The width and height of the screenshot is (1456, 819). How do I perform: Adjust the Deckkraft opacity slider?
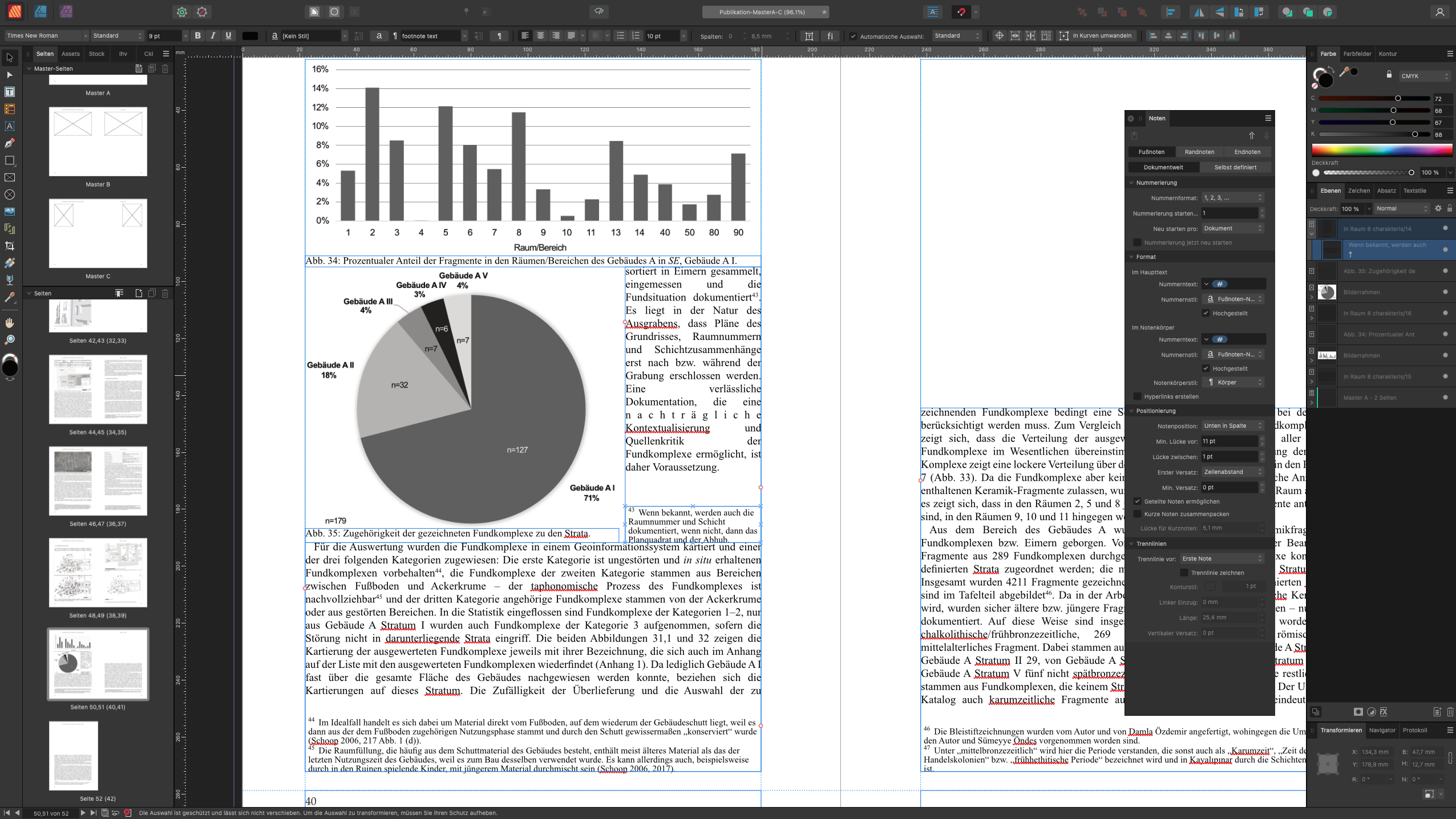coord(1368,172)
